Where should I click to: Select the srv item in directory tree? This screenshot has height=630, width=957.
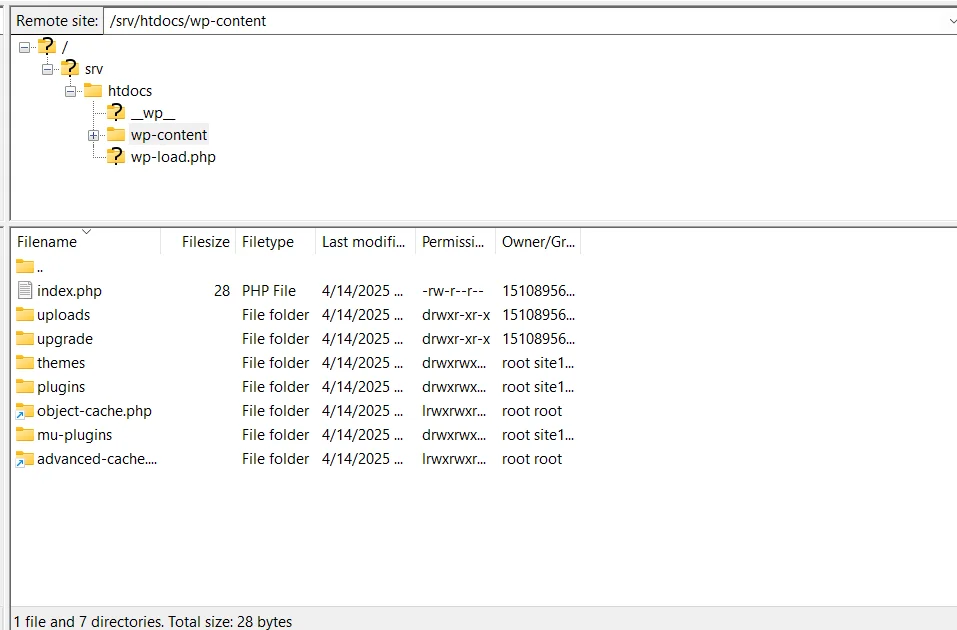tap(94, 69)
